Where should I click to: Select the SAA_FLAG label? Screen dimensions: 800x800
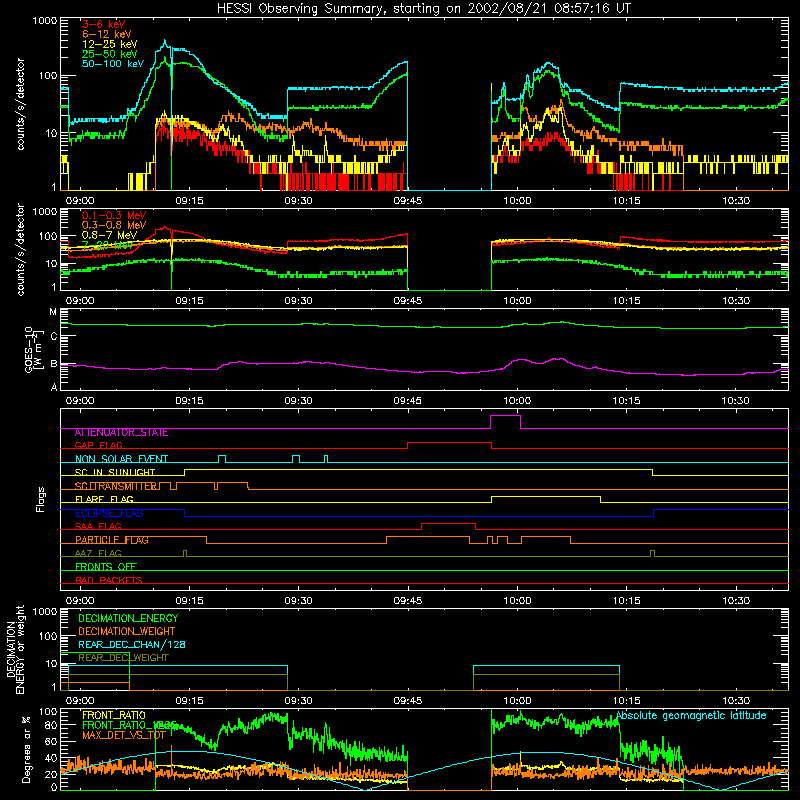click(98, 527)
